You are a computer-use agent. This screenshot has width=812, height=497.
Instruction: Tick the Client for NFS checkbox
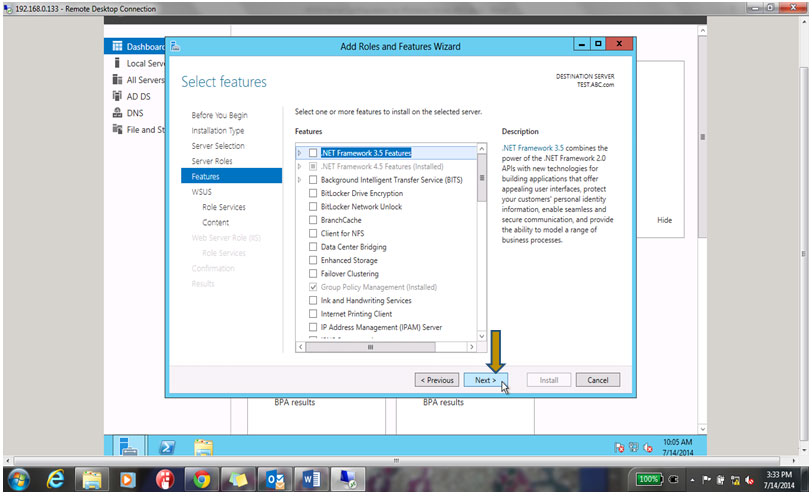(x=313, y=233)
